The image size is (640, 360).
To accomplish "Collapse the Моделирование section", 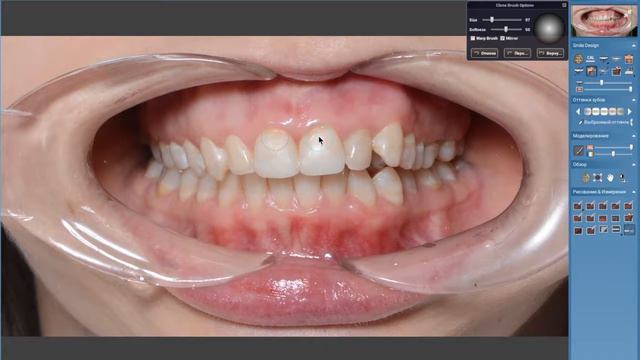I will (634, 136).
